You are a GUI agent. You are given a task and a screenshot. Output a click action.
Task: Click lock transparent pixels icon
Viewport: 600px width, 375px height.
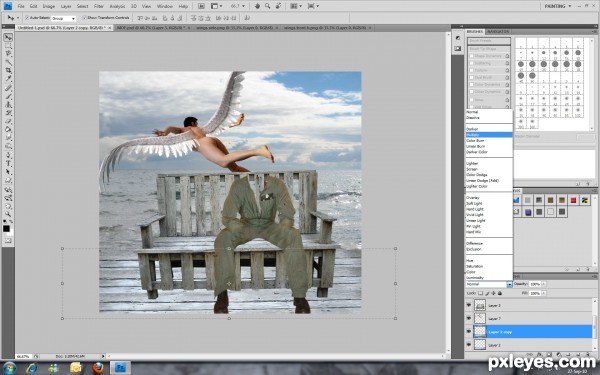pos(480,293)
